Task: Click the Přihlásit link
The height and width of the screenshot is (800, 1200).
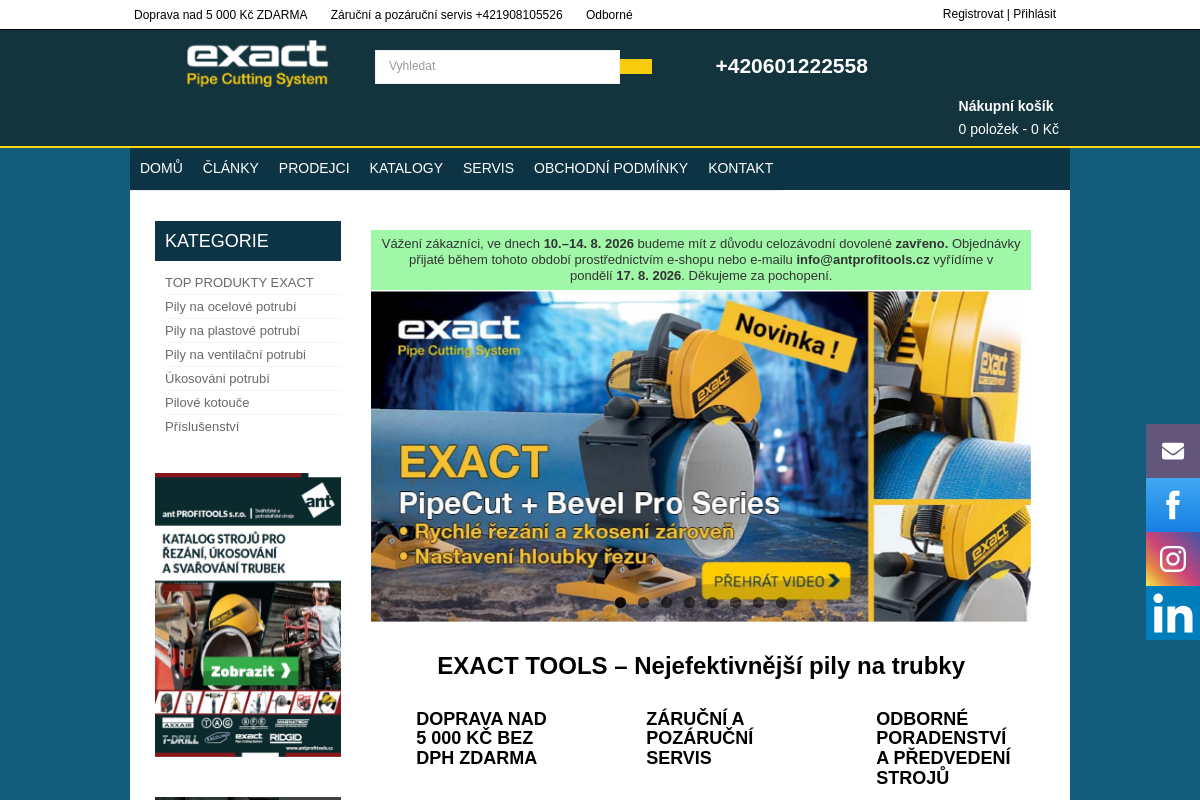Action: pos(1034,14)
